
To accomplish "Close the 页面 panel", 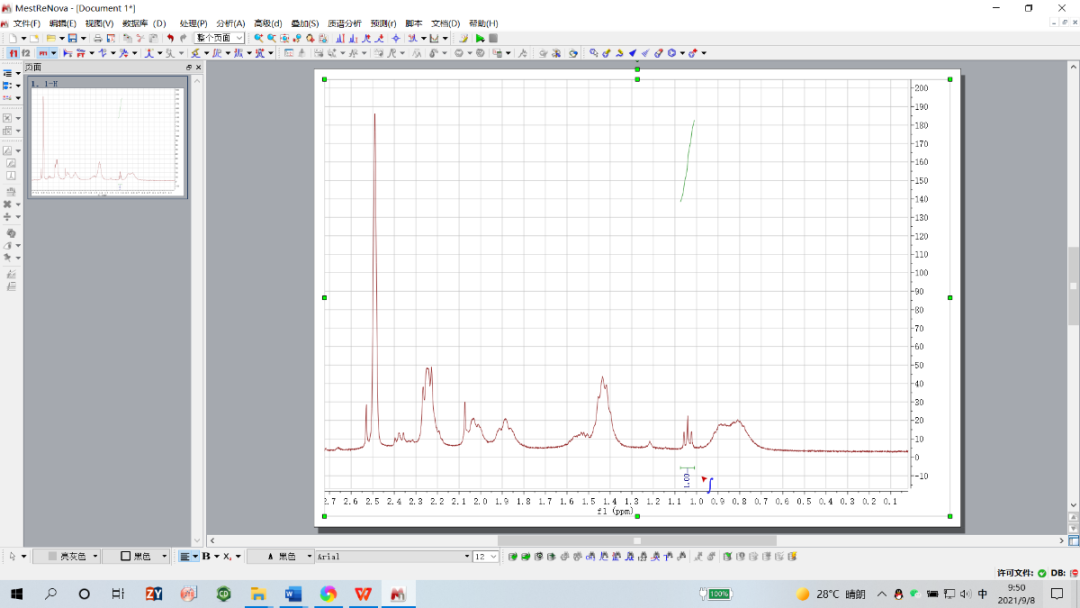I will 198,67.
